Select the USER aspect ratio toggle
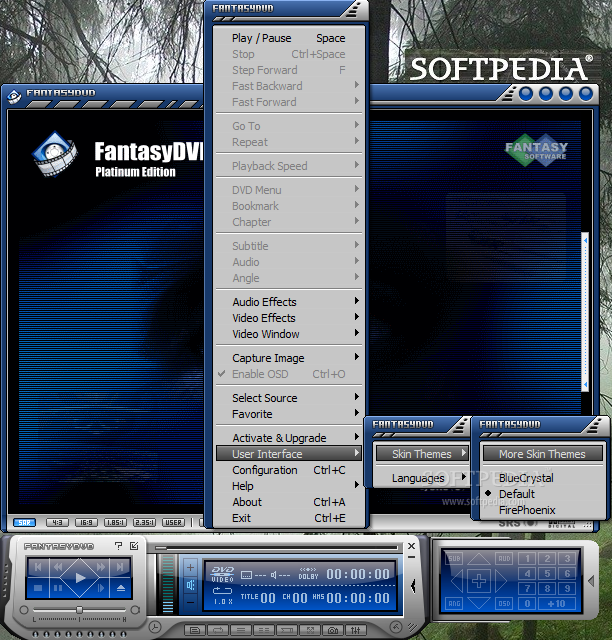 (174, 522)
